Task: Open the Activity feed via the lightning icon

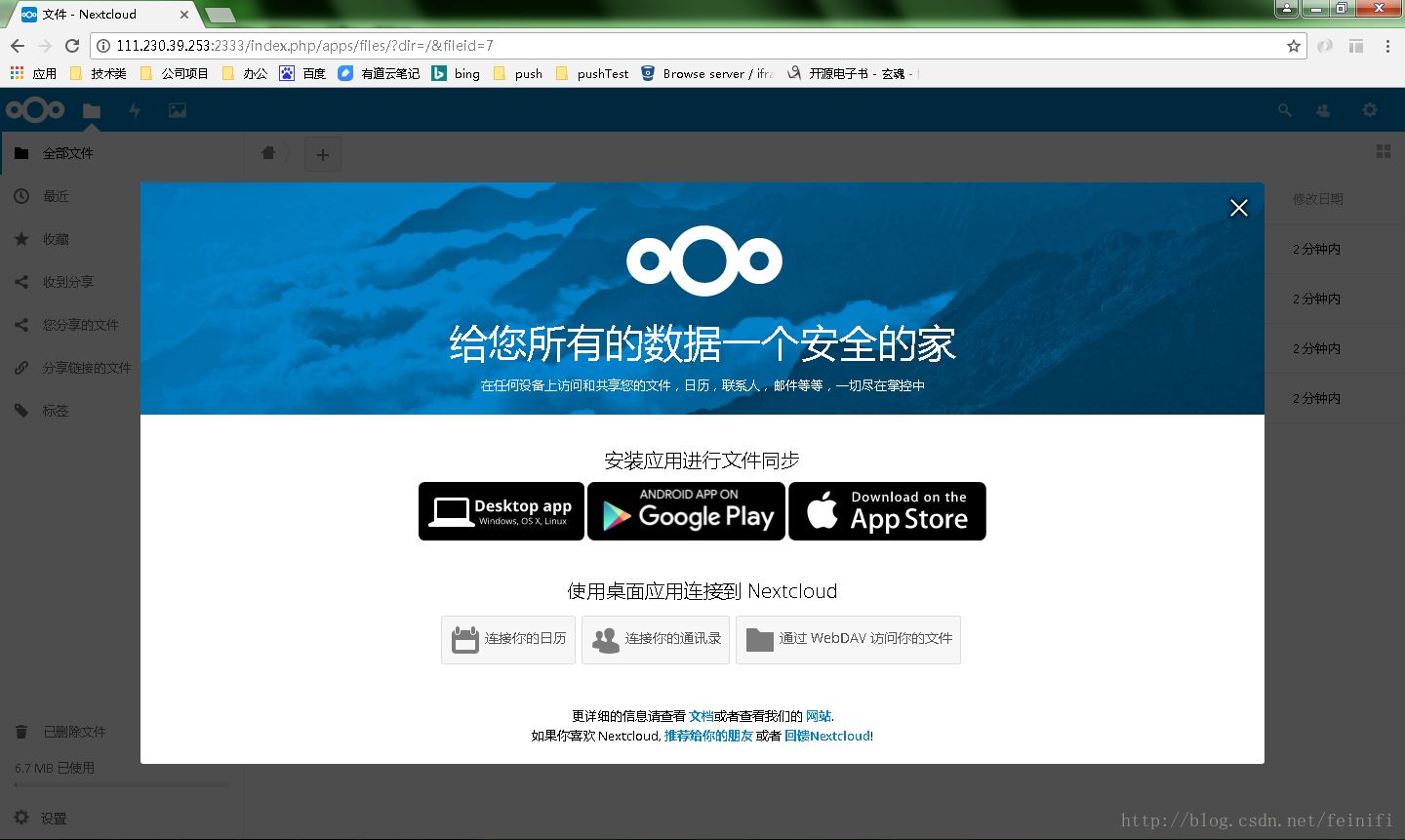Action: coord(134,110)
